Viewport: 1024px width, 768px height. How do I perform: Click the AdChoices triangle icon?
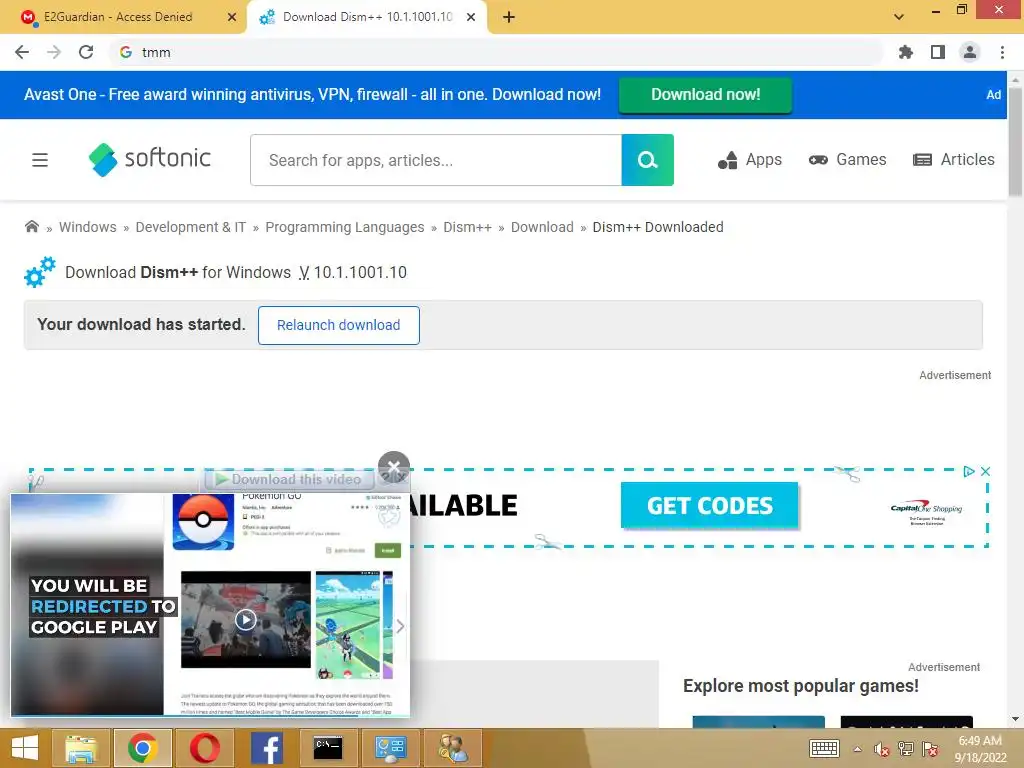[969, 471]
